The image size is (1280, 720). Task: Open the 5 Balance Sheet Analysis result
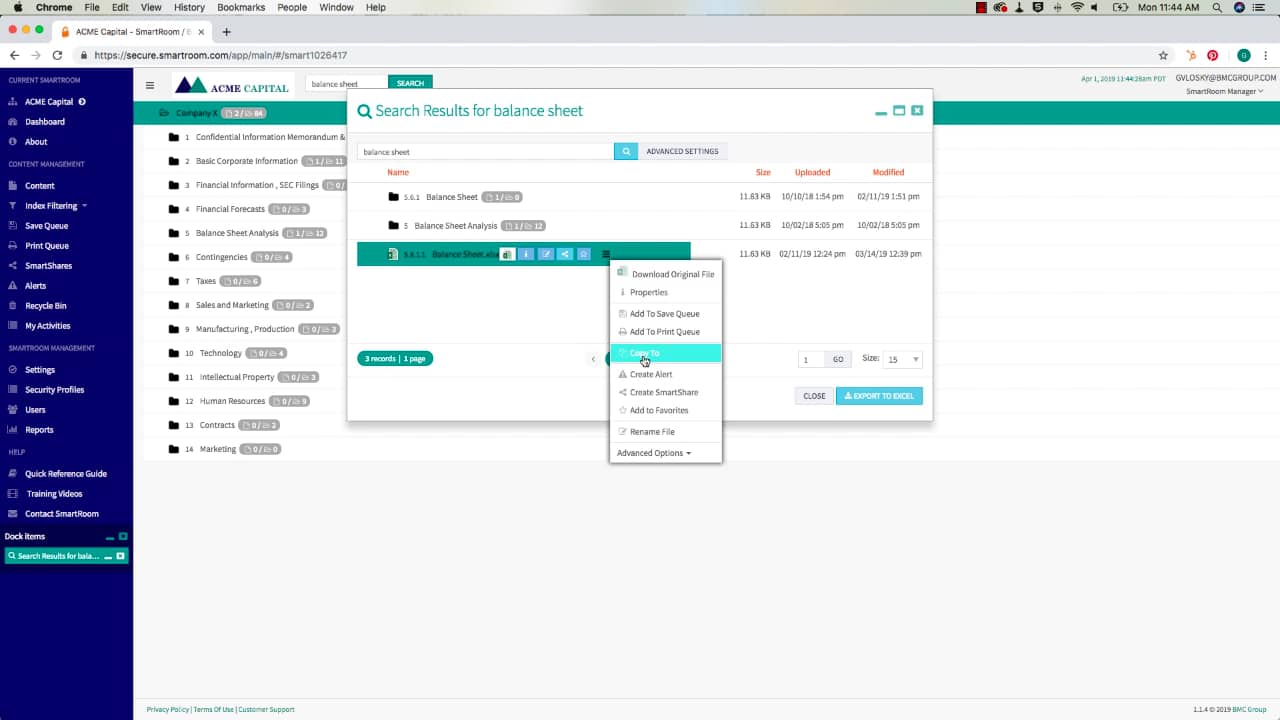click(455, 226)
